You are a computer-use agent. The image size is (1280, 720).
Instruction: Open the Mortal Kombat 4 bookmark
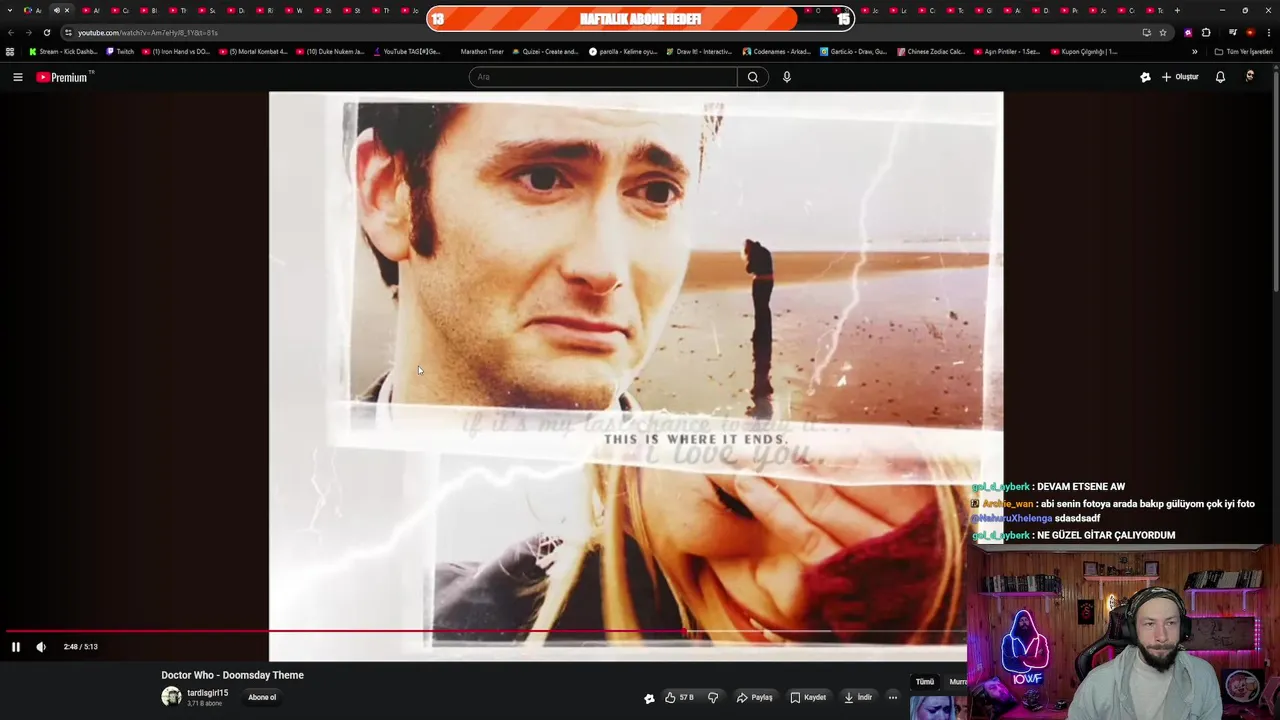(x=253, y=52)
